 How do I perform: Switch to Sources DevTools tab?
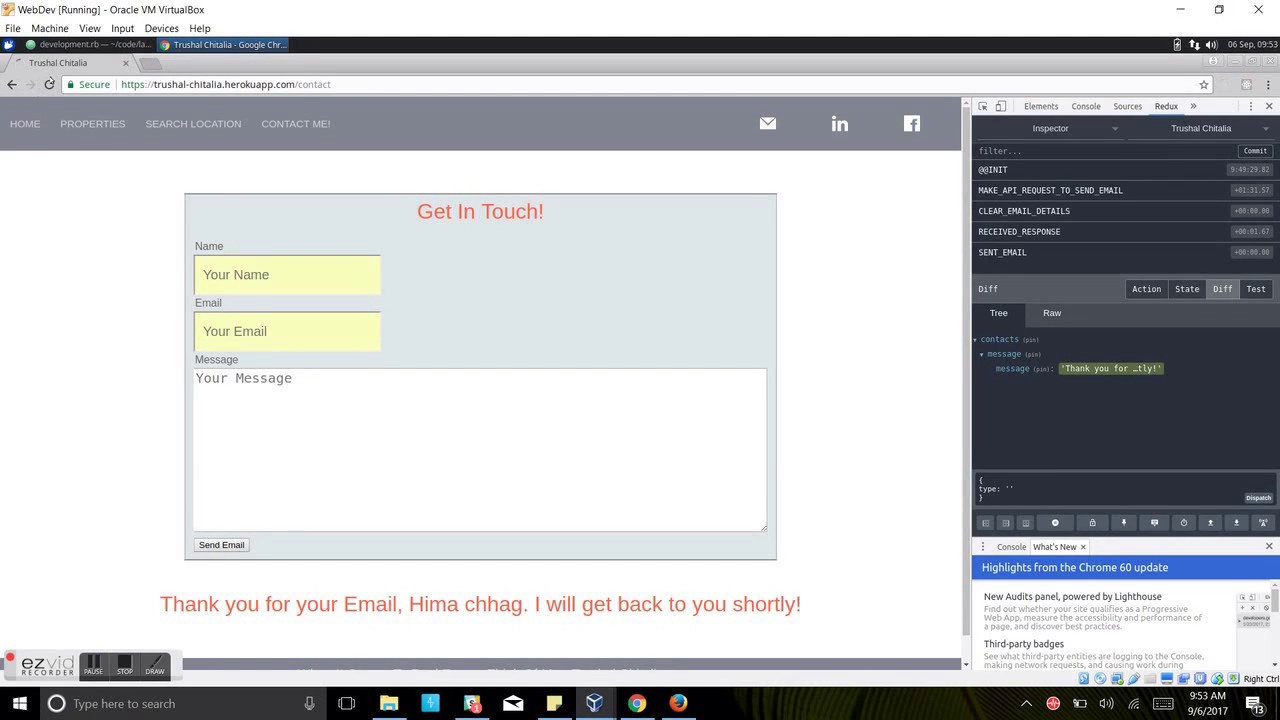coord(1127,106)
